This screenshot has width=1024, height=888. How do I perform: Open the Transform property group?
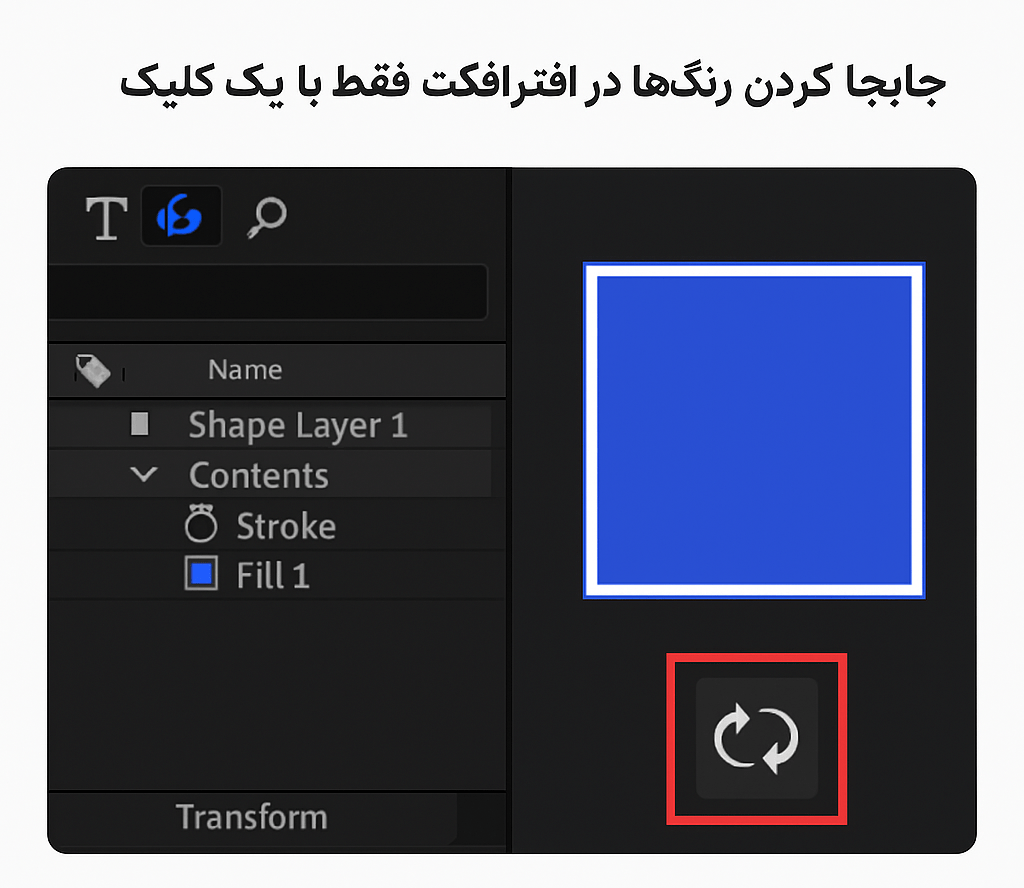click(x=252, y=817)
